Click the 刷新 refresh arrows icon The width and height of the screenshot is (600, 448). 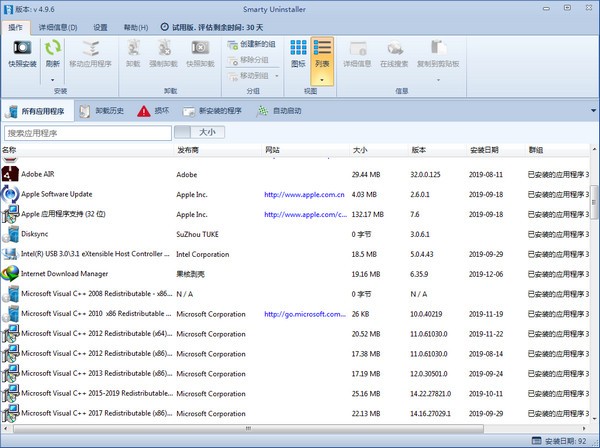click(x=52, y=48)
